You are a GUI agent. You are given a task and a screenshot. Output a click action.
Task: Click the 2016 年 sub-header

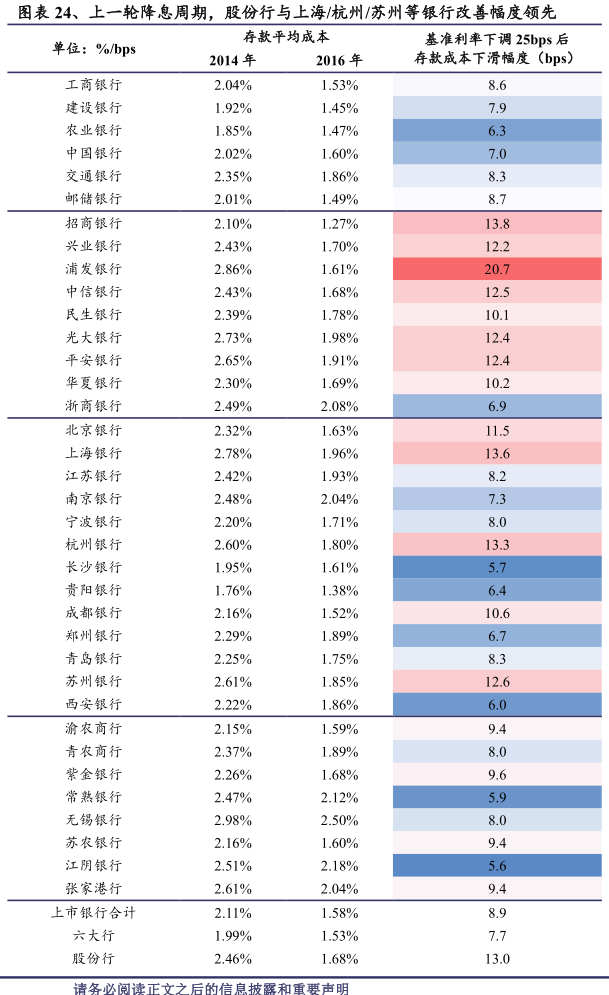tap(339, 60)
